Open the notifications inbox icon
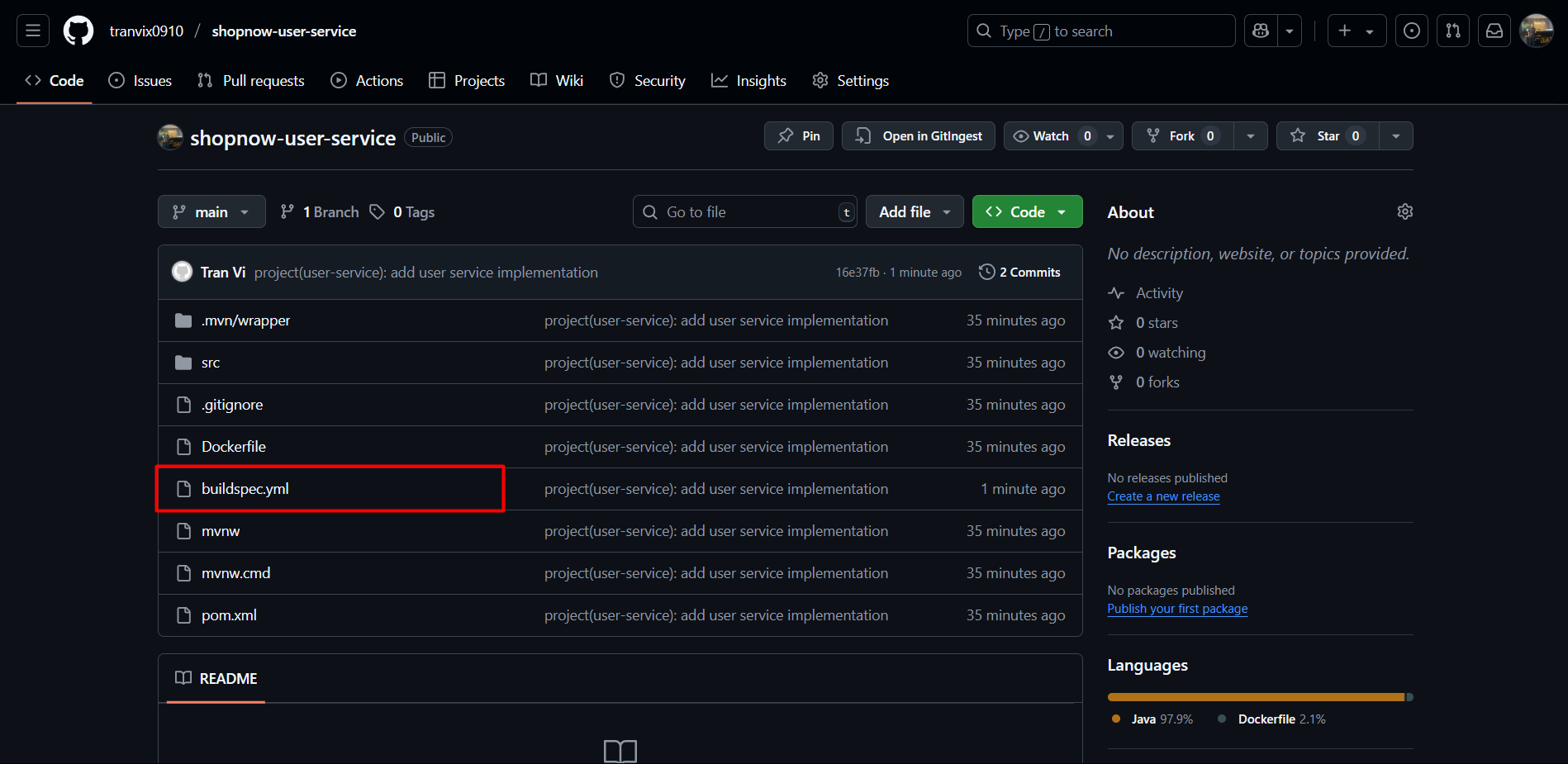This screenshot has height=764, width=1568. pyautogui.click(x=1494, y=31)
